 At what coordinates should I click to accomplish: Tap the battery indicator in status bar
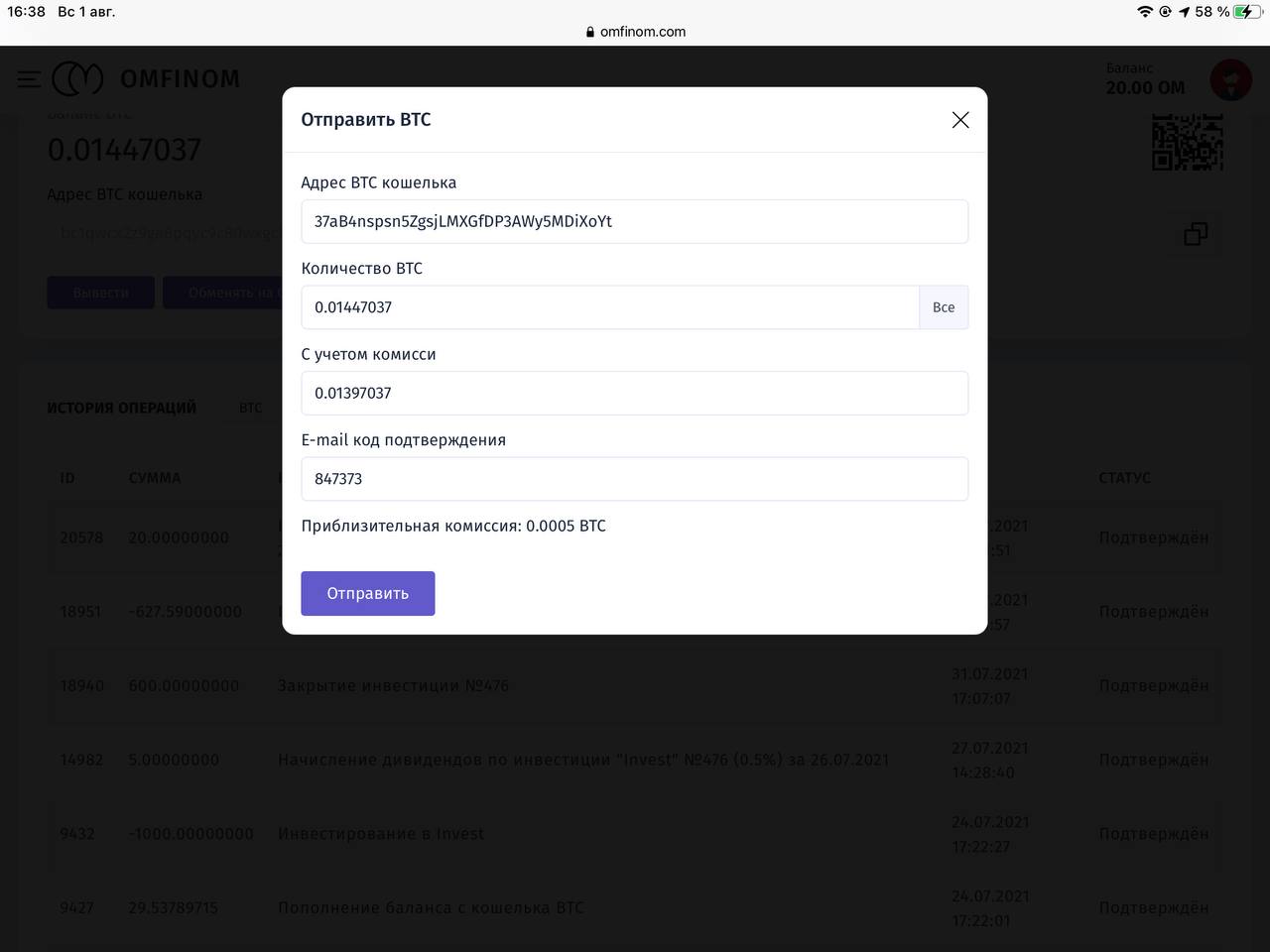pos(1244,12)
